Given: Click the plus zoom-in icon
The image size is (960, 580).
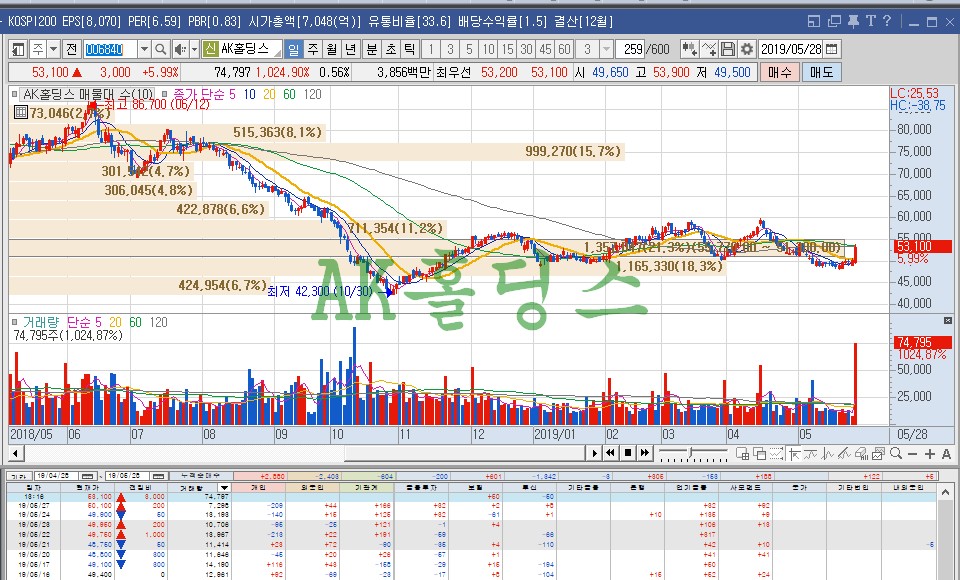Looking at the screenshot, I should click(930, 453).
